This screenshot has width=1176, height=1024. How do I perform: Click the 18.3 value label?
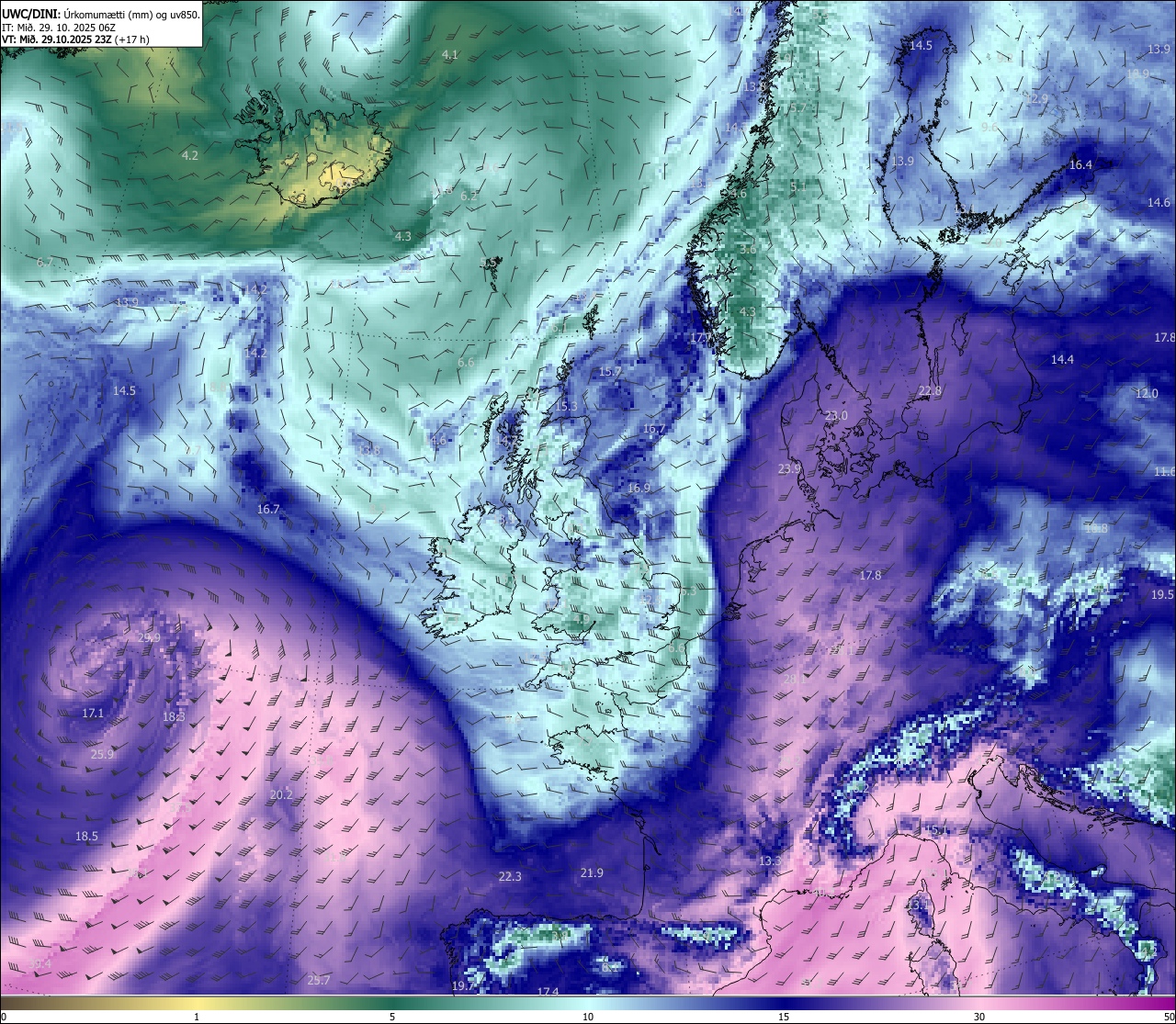[174, 716]
